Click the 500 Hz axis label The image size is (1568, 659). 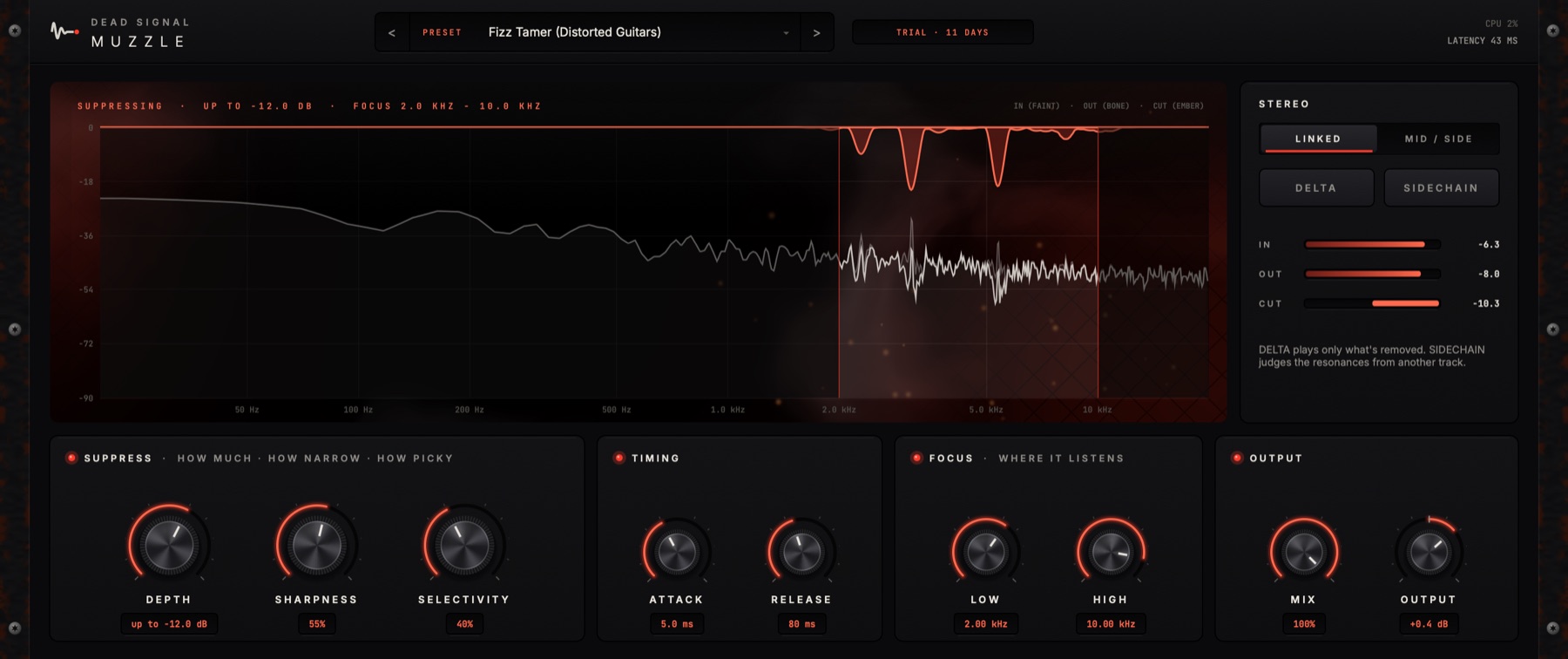(616, 410)
